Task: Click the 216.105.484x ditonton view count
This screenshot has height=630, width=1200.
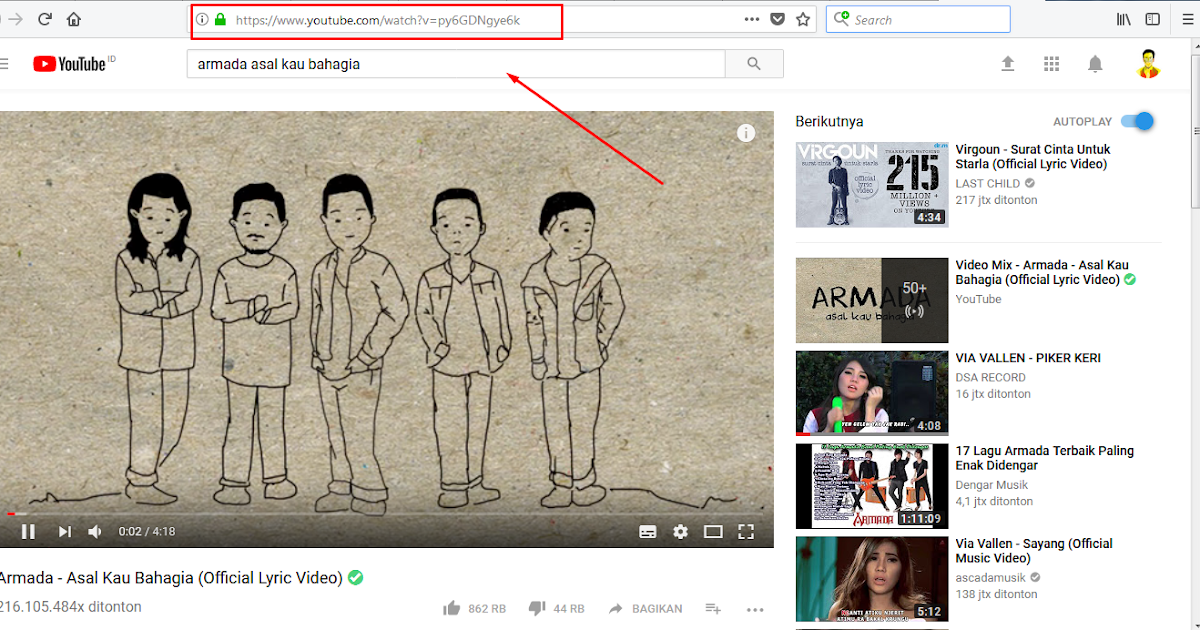Action: pos(70,607)
